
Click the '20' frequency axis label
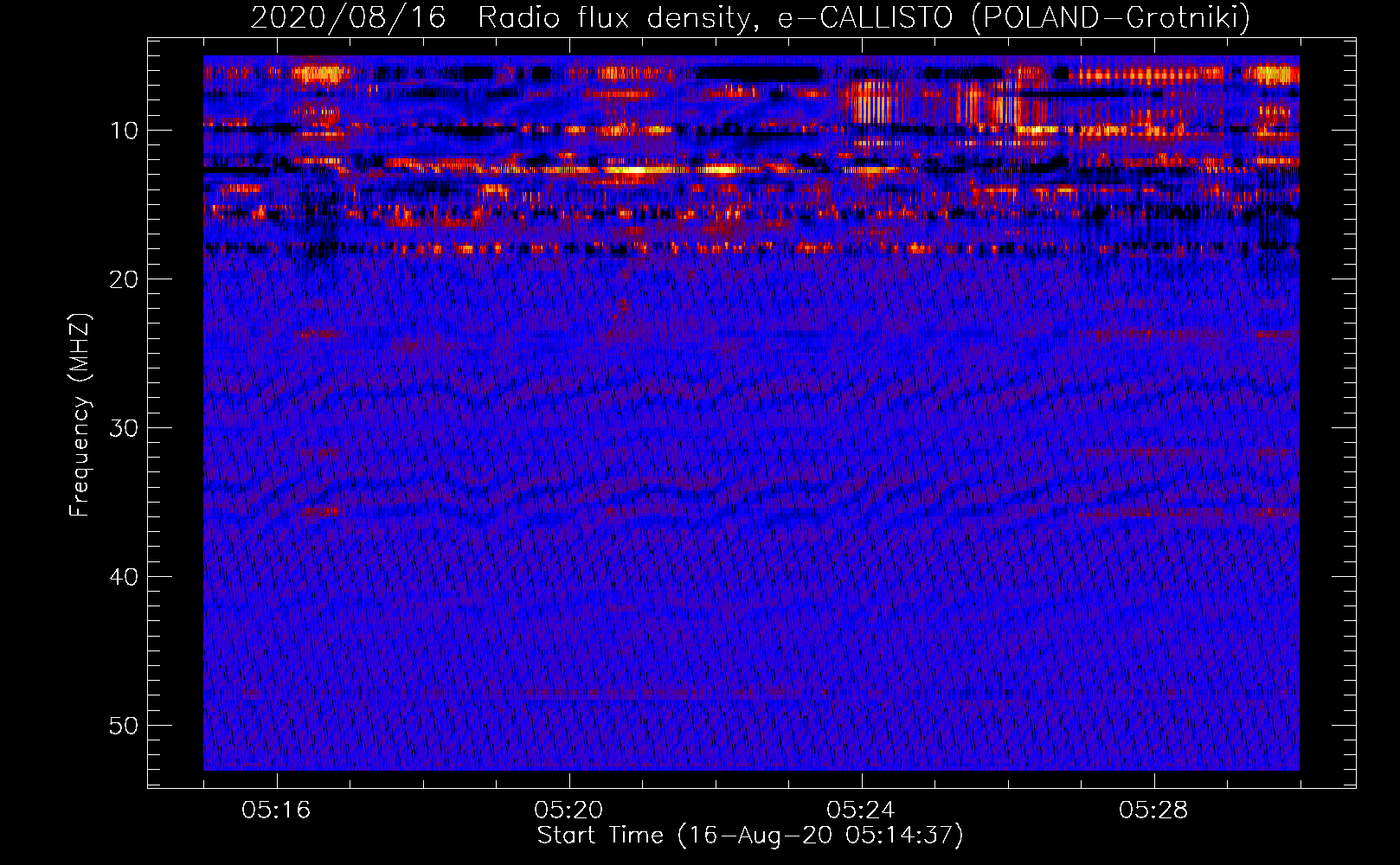coord(125,279)
